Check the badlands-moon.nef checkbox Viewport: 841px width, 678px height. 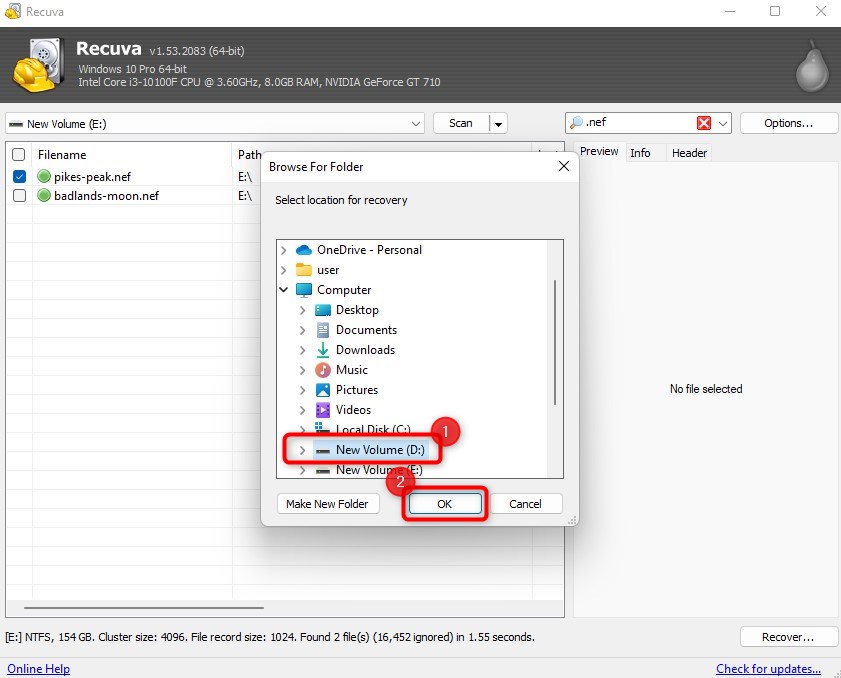point(19,195)
